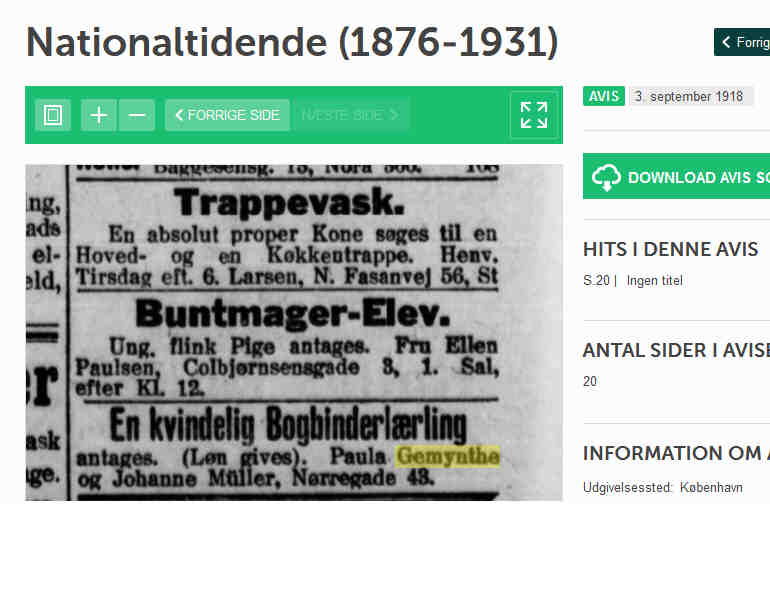Click the 3 september 1918 date label
This screenshot has height=610, width=770.
point(689,96)
